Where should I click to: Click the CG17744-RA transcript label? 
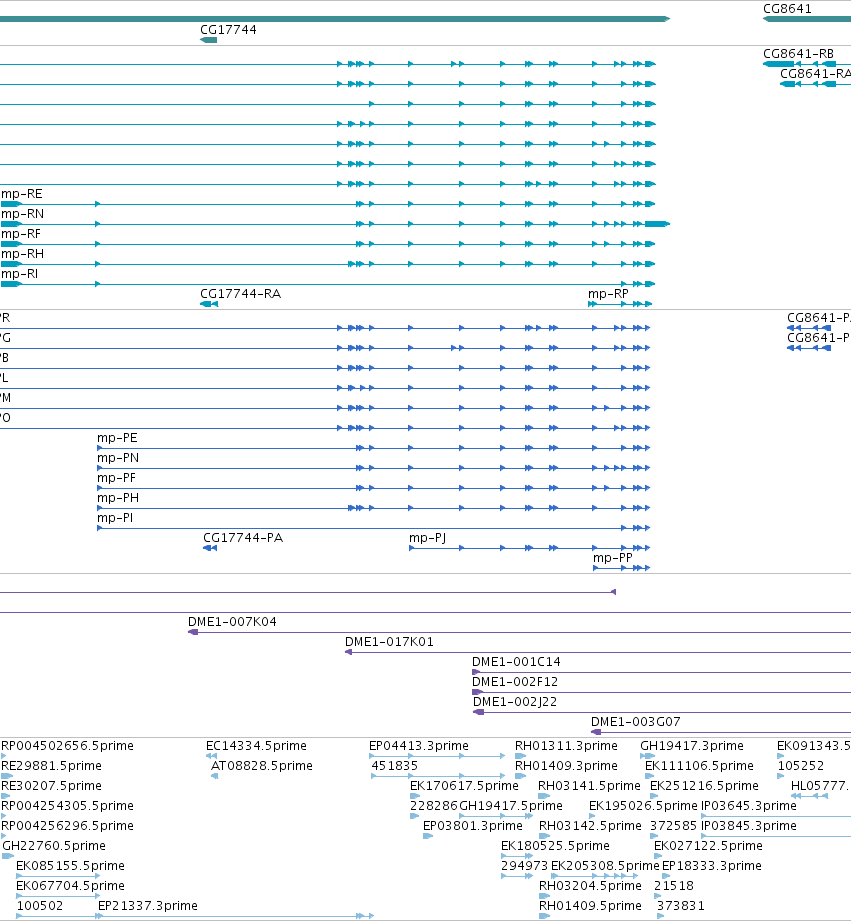(241, 294)
